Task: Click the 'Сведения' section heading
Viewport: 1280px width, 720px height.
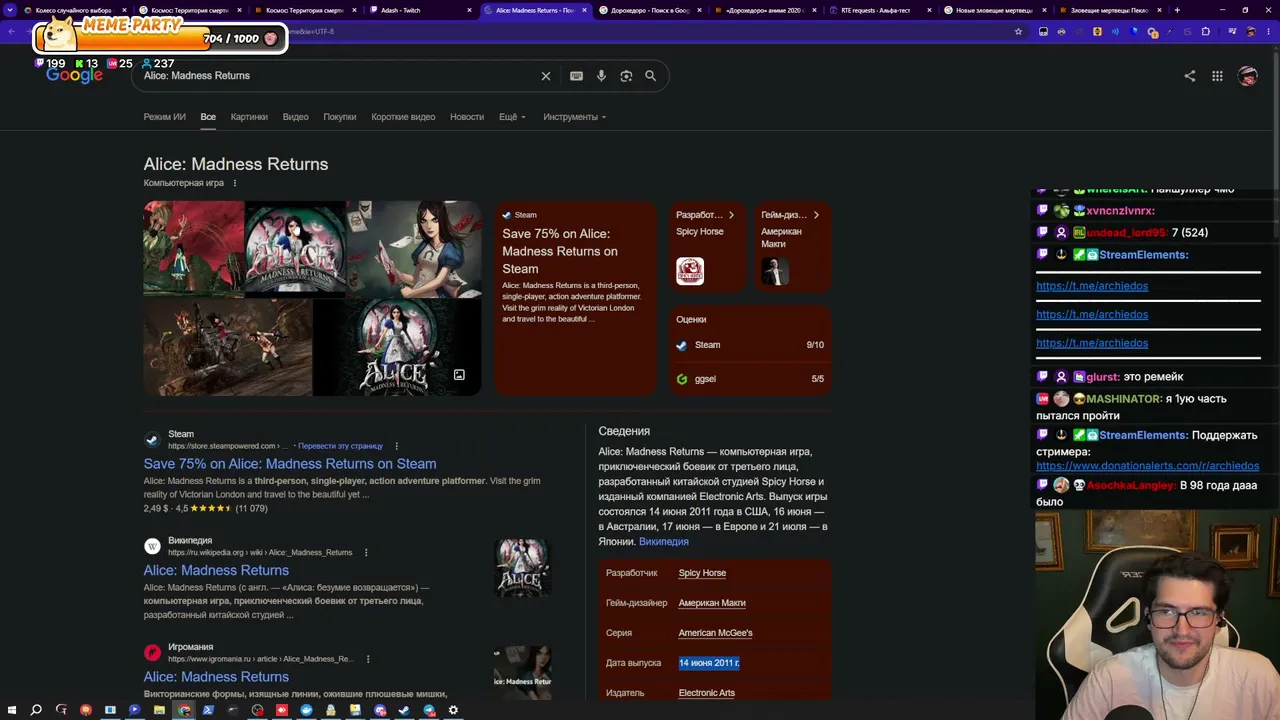Action: [624, 431]
